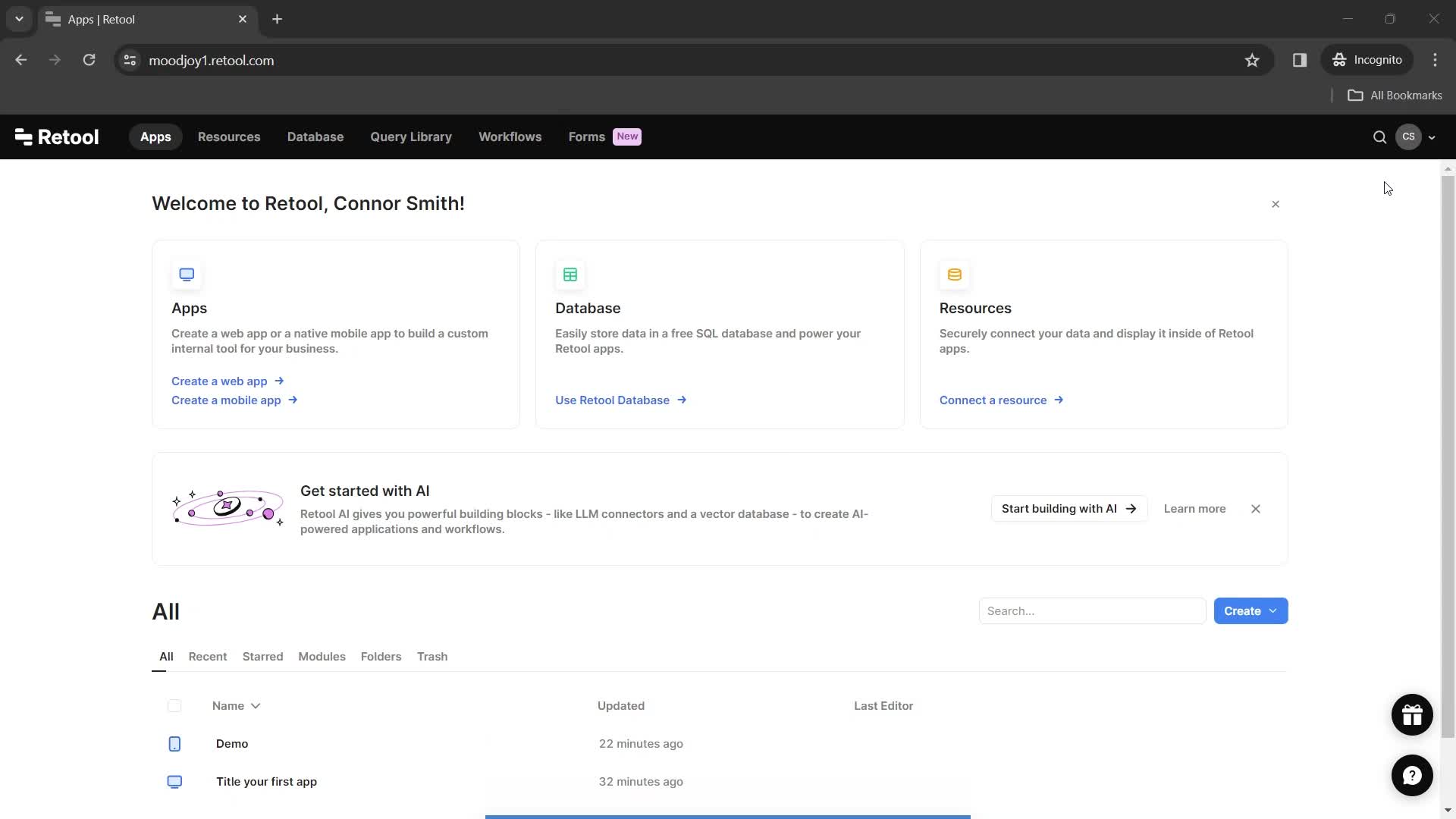Click the Updated column header
Viewport: 1456px width, 819px height.
[621, 706]
